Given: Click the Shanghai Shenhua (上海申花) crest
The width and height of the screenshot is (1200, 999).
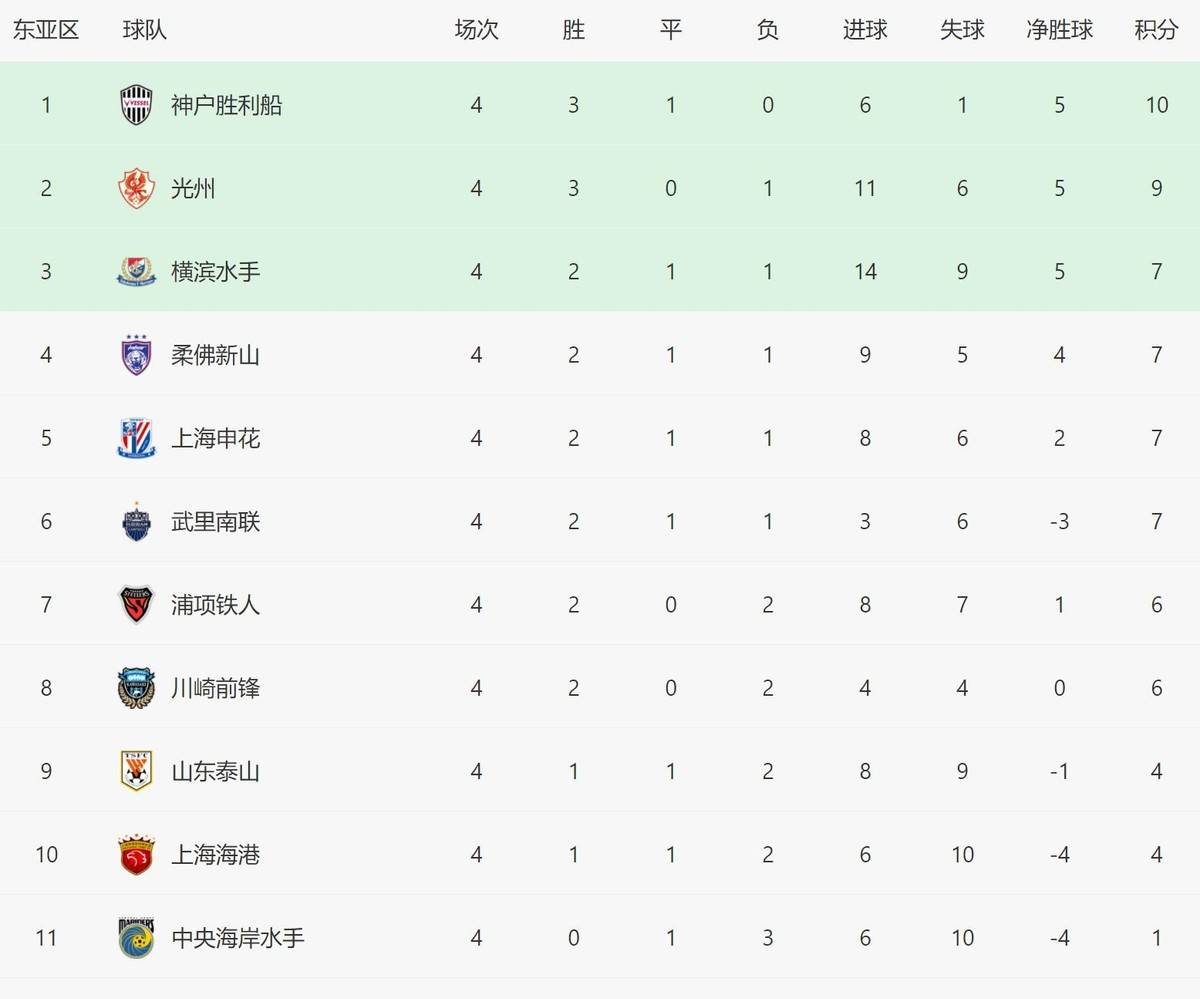Looking at the screenshot, I should tap(136, 438).
